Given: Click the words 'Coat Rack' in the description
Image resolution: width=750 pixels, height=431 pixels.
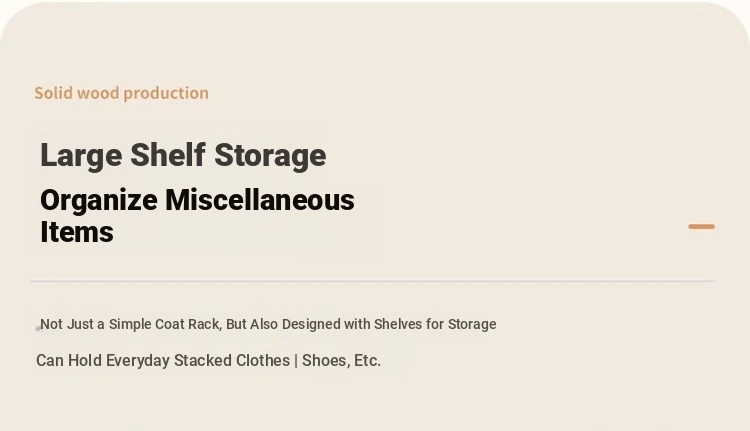Looking at the screenshot, I should (x=188, y=324).
